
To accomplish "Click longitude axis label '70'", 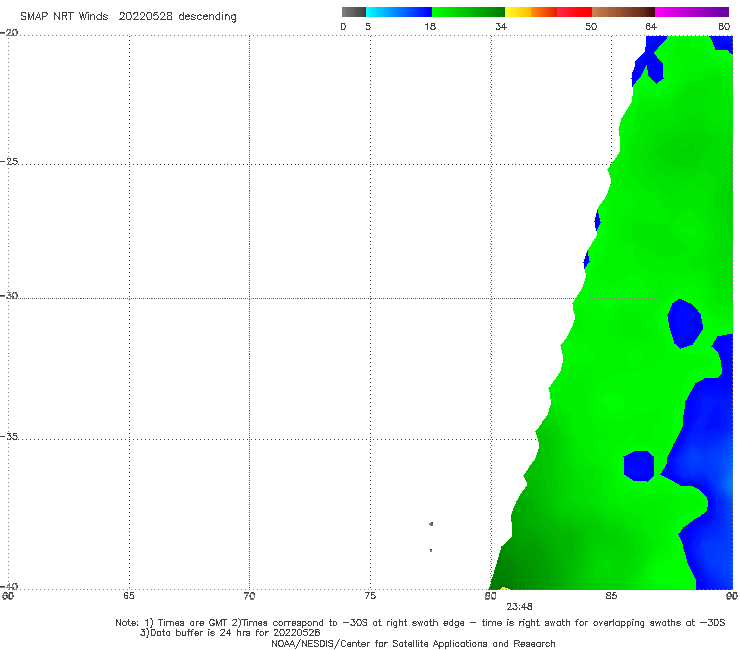I will tap(249, 596).
